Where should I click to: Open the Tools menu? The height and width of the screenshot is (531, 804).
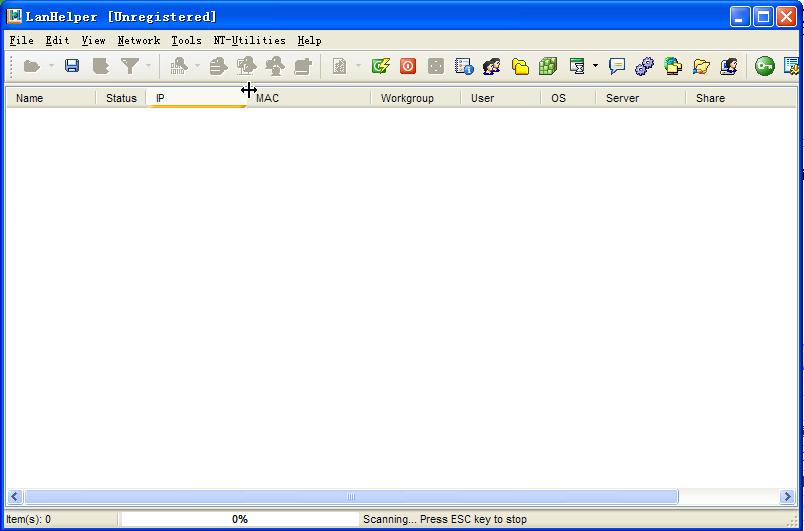click(x=187, y=40)
